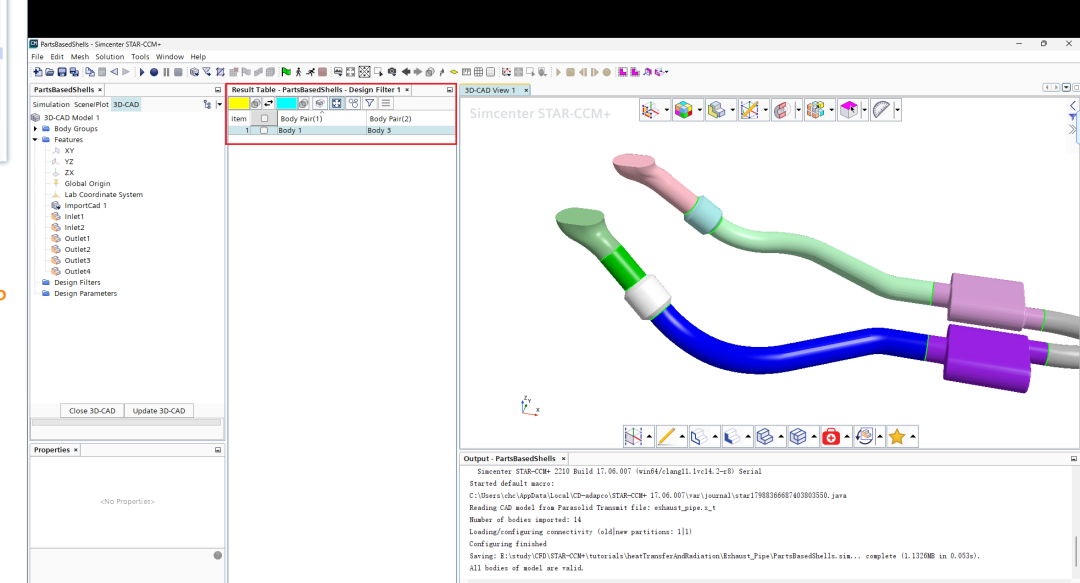Viewport: 1080px width, 583px height.
Task: Save the simulation using the floppy disk icon
Action: [62, 72]
